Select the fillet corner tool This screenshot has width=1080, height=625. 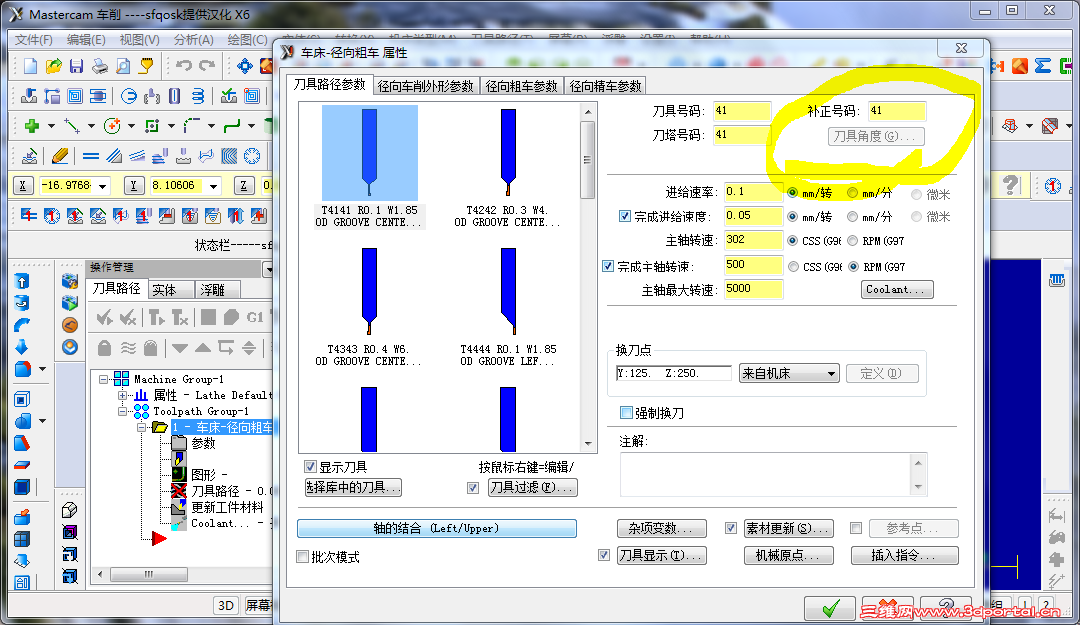click(191, 126)
